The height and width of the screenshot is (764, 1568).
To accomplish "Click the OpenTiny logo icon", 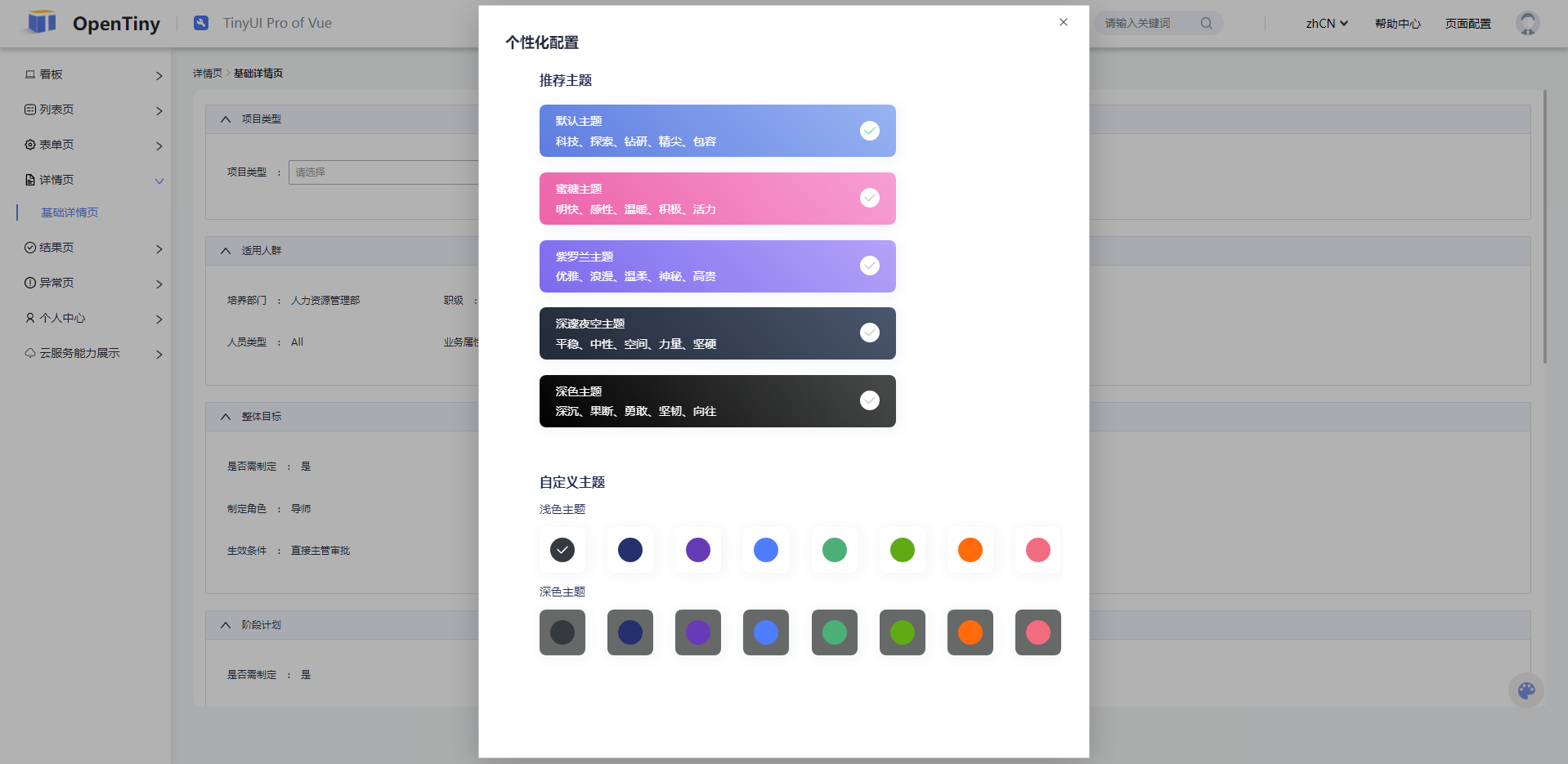I will tap(41, 22).
